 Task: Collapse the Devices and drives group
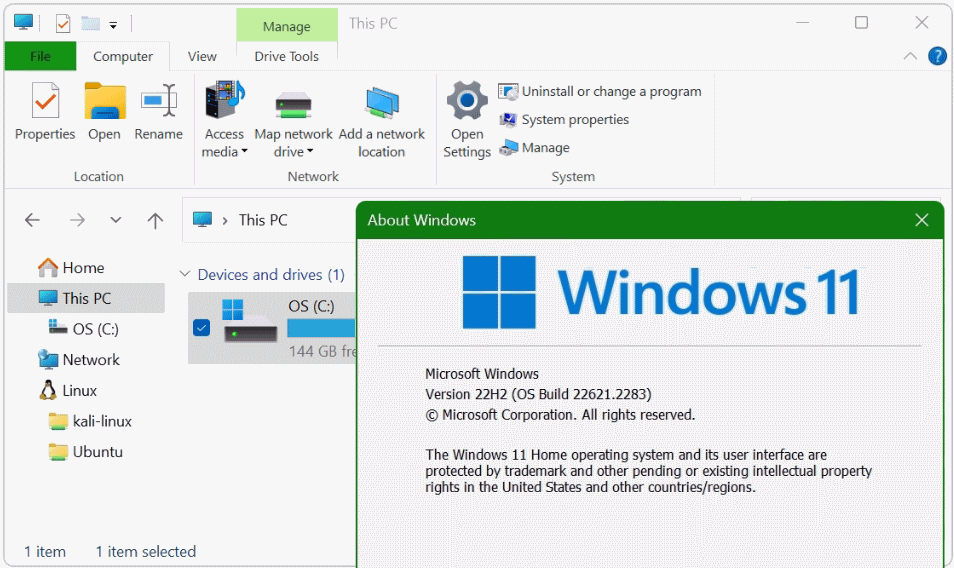pos(185,274)
